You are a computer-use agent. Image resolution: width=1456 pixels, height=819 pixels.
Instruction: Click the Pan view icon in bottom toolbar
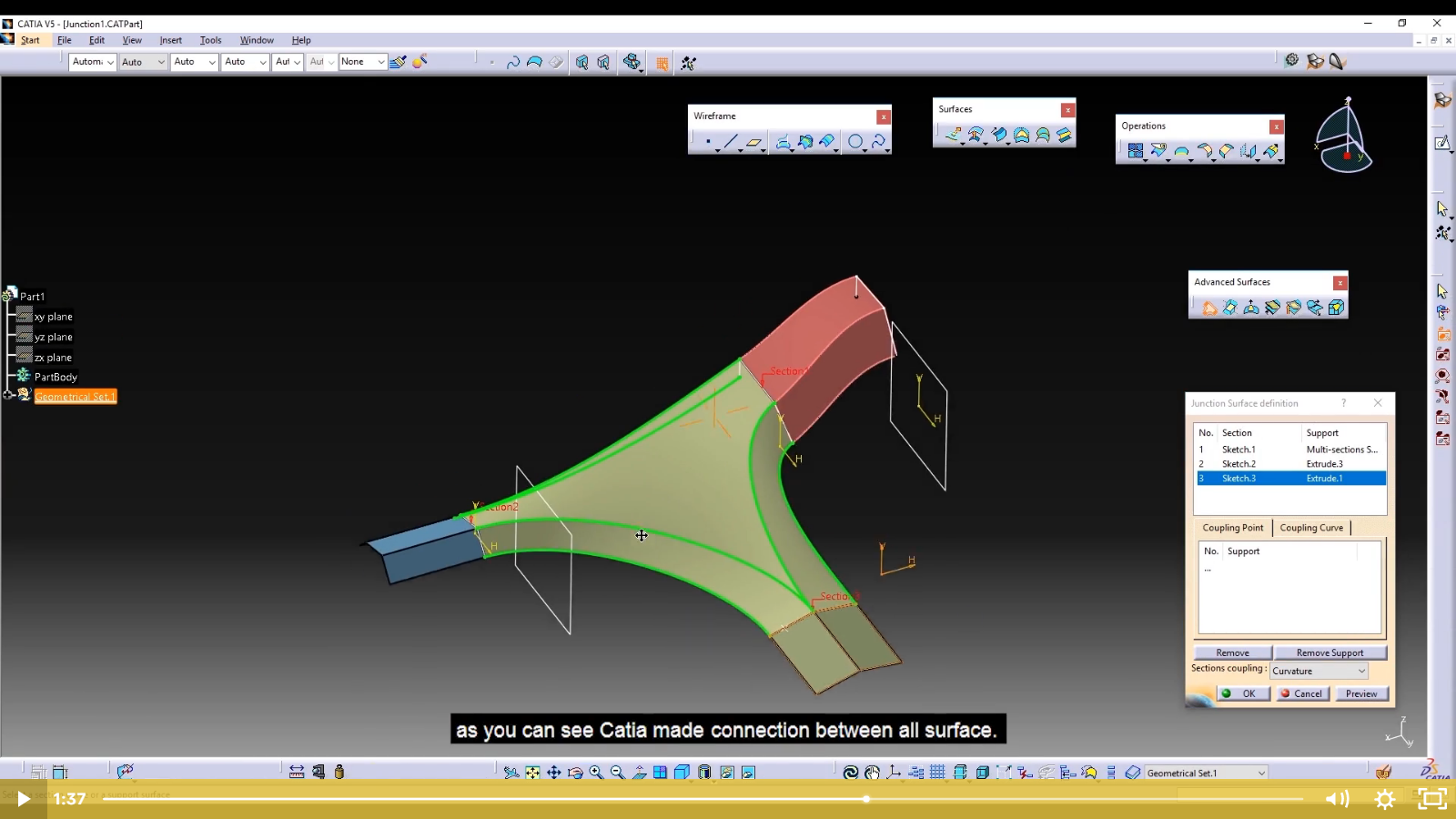[x=553, y=773]
